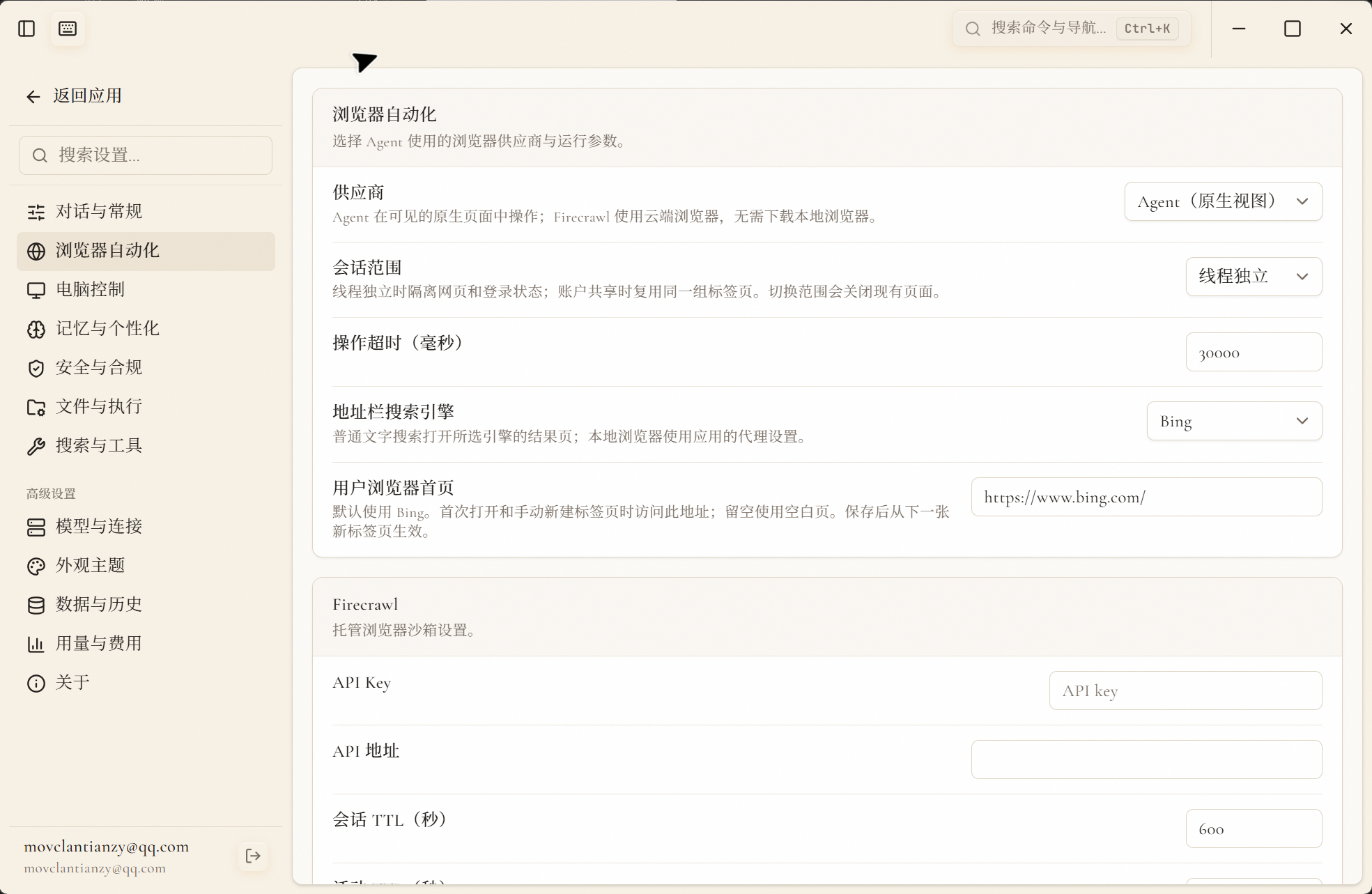The height and width of the screenshot is (894, 1372).
Task: Open the keyboard shortcuts icon
Action: tap(68, 29)
